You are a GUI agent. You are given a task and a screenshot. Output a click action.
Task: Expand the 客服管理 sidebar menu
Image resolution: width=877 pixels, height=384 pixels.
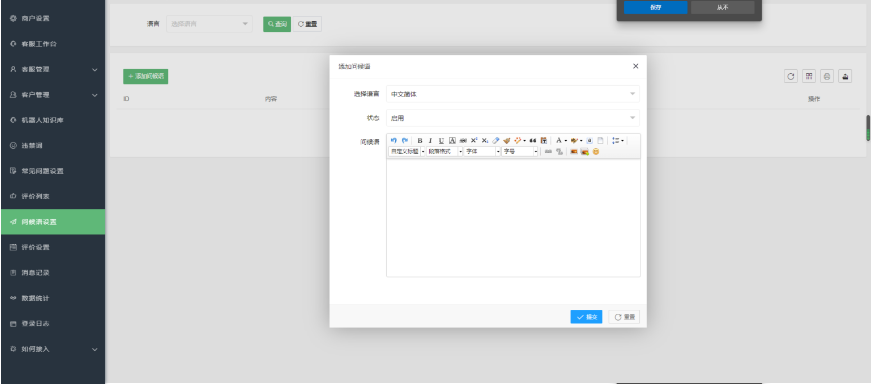53,69
